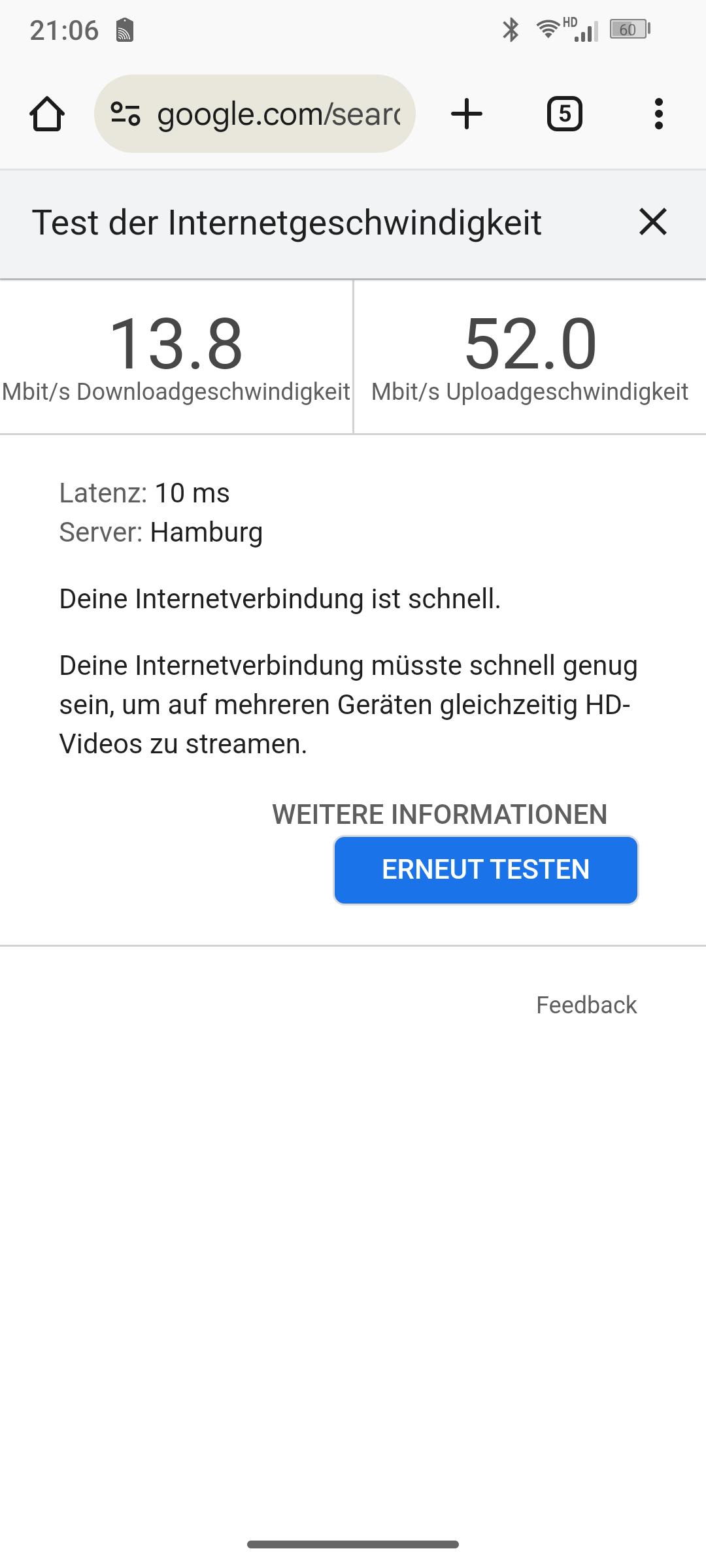Open the tab switcher showing 5 tabs
This screenshot has height=1568, width=706.
564,114
